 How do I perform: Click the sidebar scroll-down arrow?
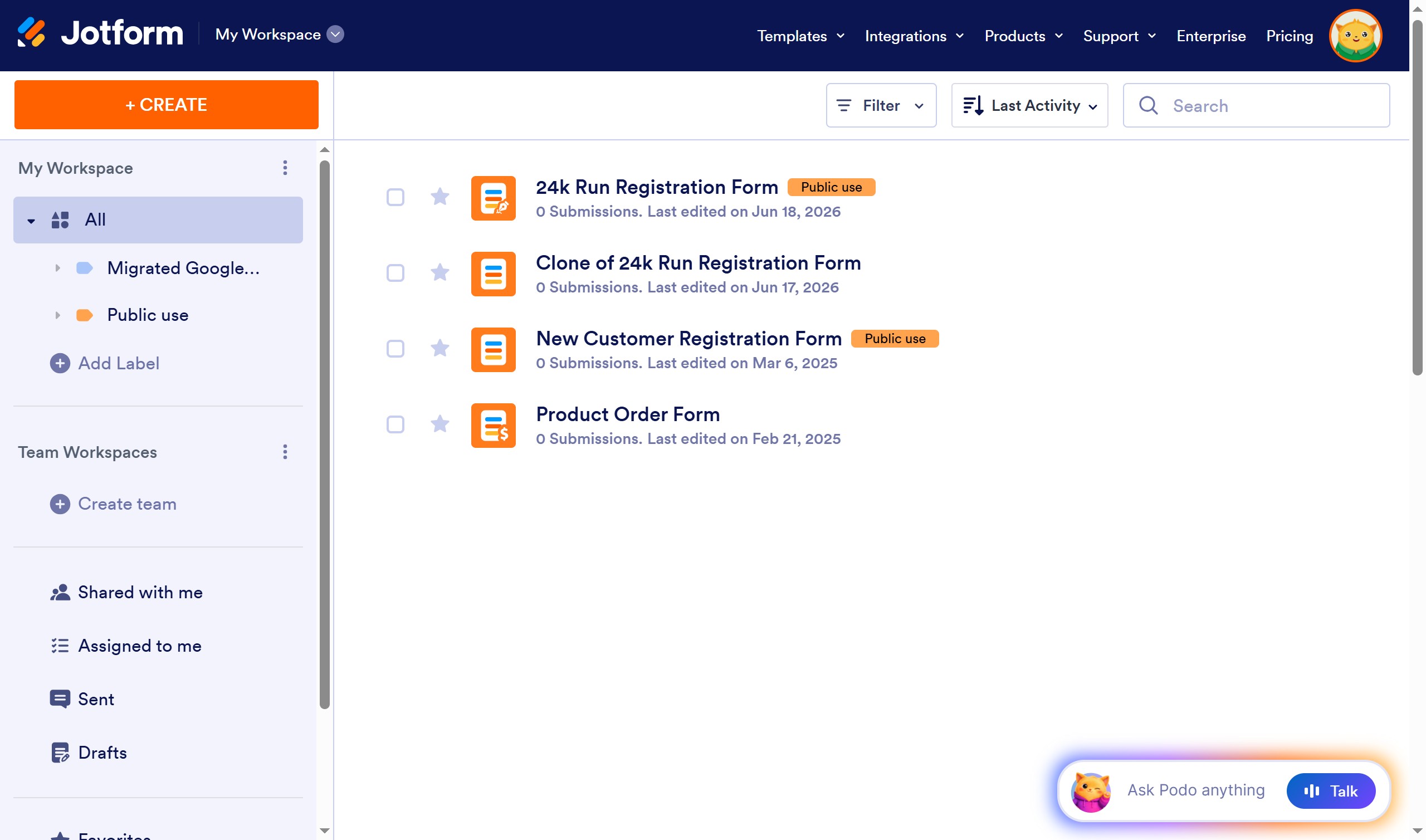(x=325, y=831)
